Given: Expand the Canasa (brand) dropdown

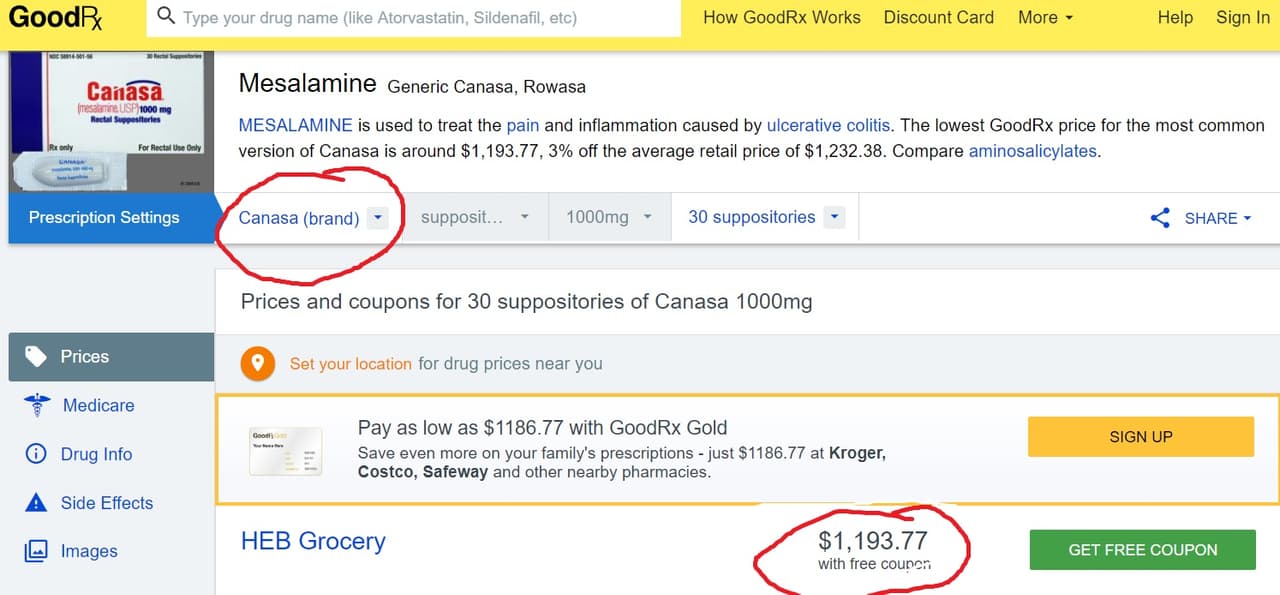Looking at the screenshot, I should pos(377,218).
